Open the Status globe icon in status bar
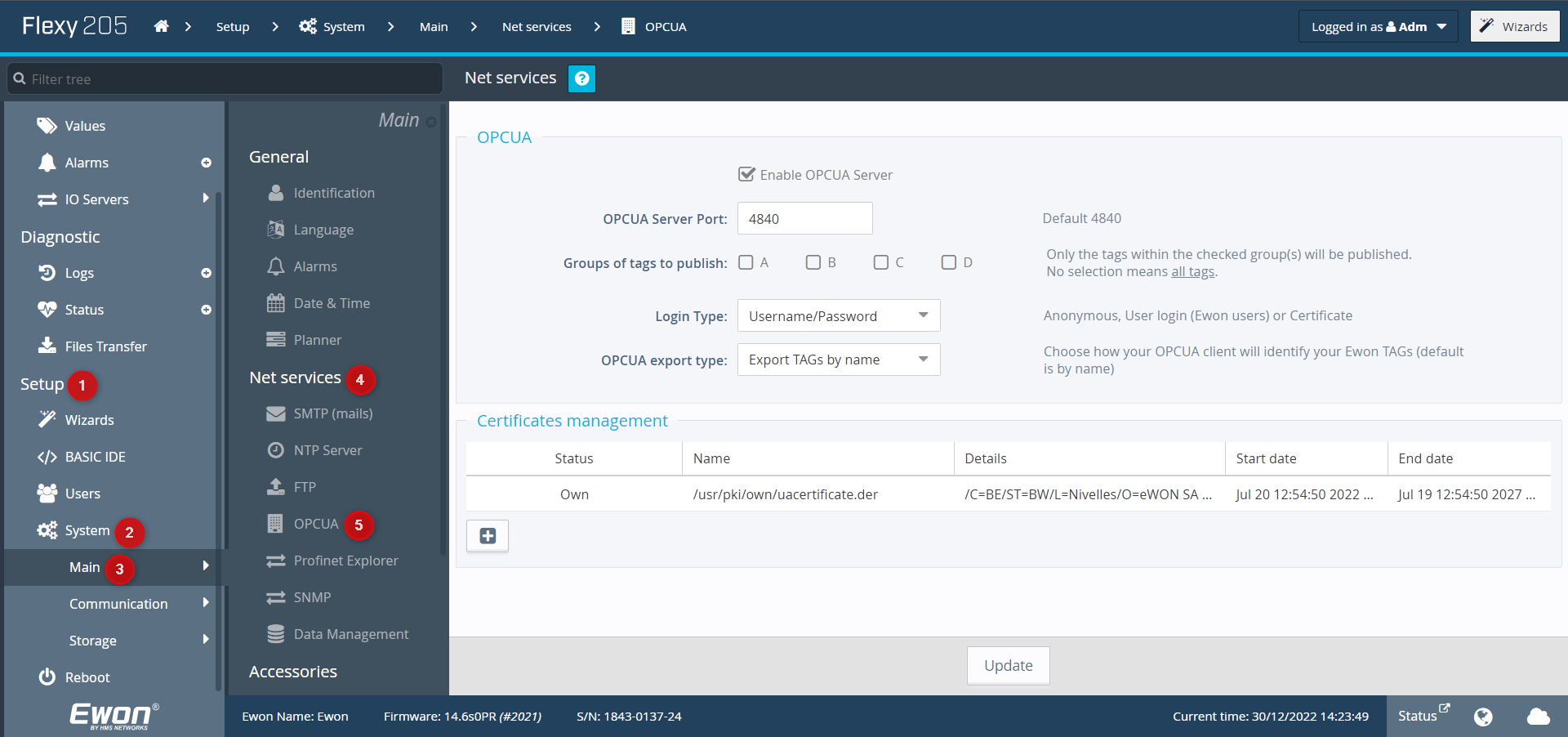 [1483, 717]
